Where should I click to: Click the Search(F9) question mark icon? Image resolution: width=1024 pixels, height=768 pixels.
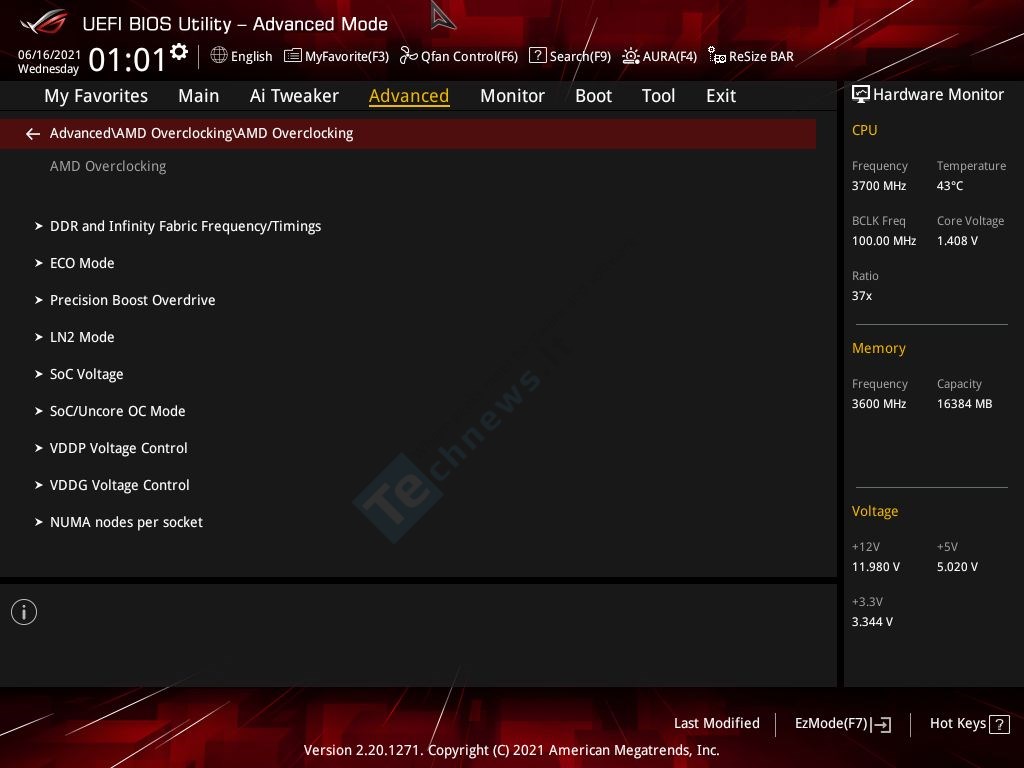coord(537,56)
